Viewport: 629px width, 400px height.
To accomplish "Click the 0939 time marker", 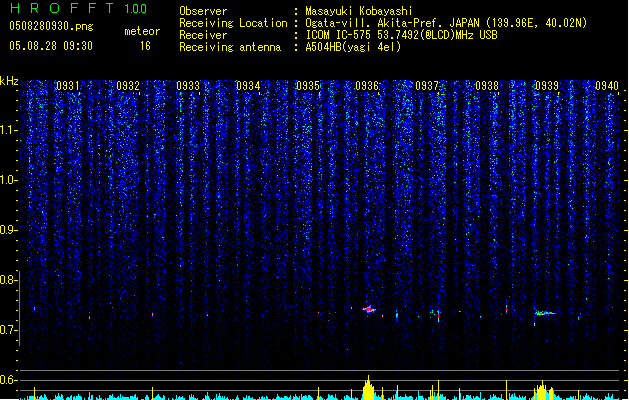I will click(547, 86).
